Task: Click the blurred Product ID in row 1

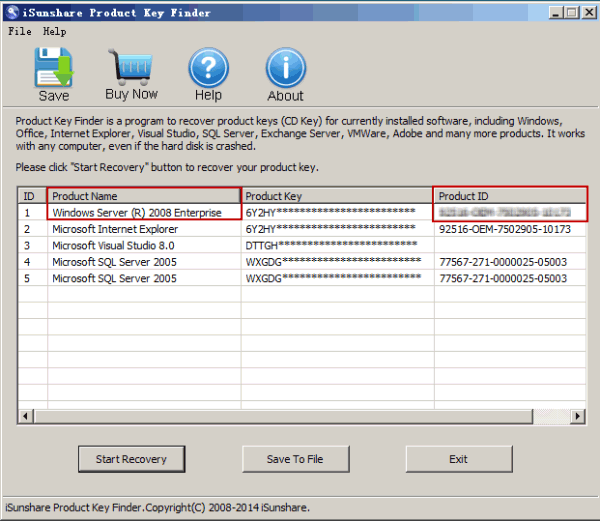Action: point(505,212)
